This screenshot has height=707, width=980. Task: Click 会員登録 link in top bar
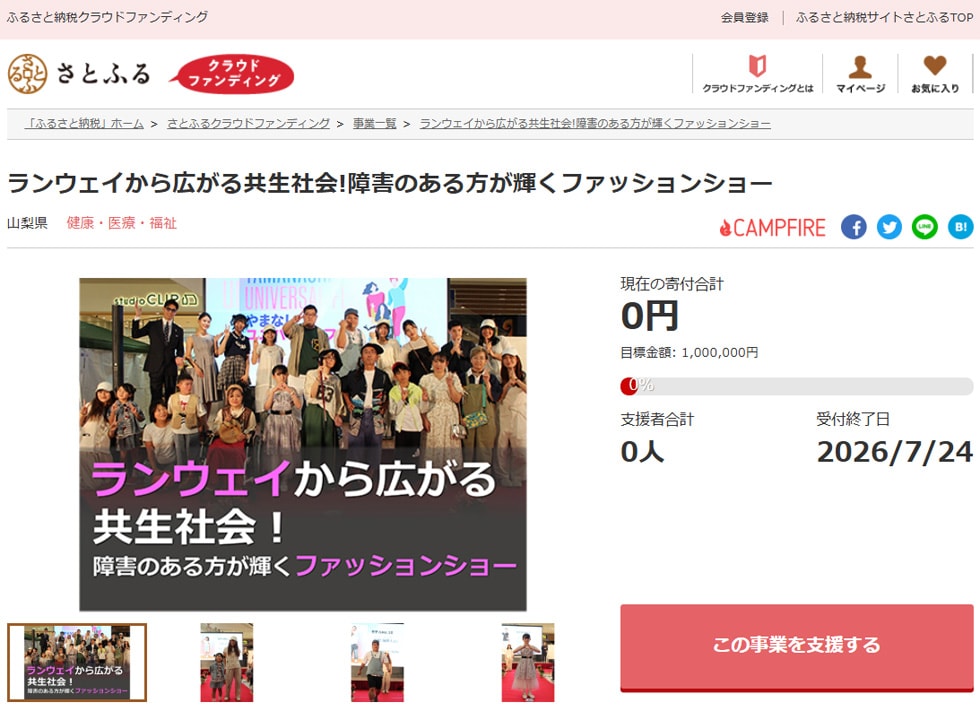point(744,18)
